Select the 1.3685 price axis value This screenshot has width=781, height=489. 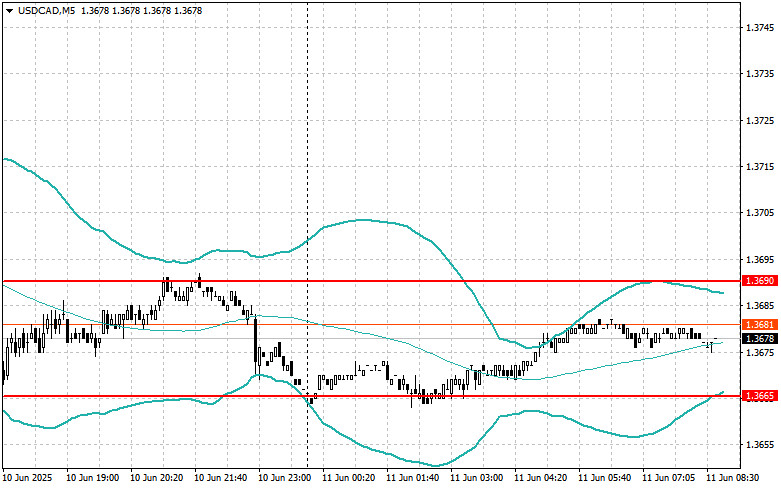[760, 305]
